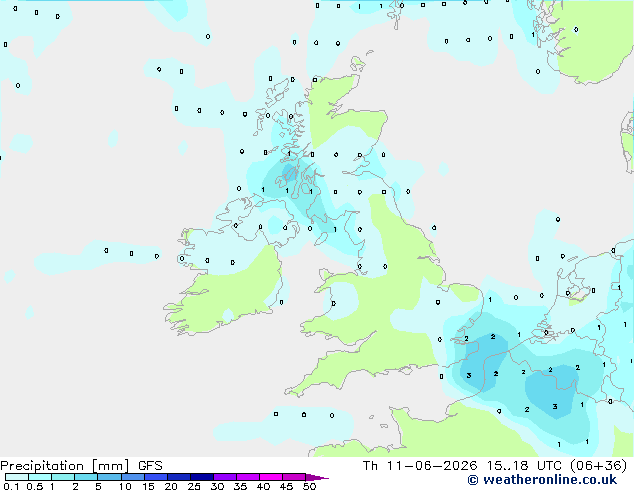This screenshot has height=490, width=634.
Task: Pick the 5–10 mm legend swatch
Action: tap(109, 477)
